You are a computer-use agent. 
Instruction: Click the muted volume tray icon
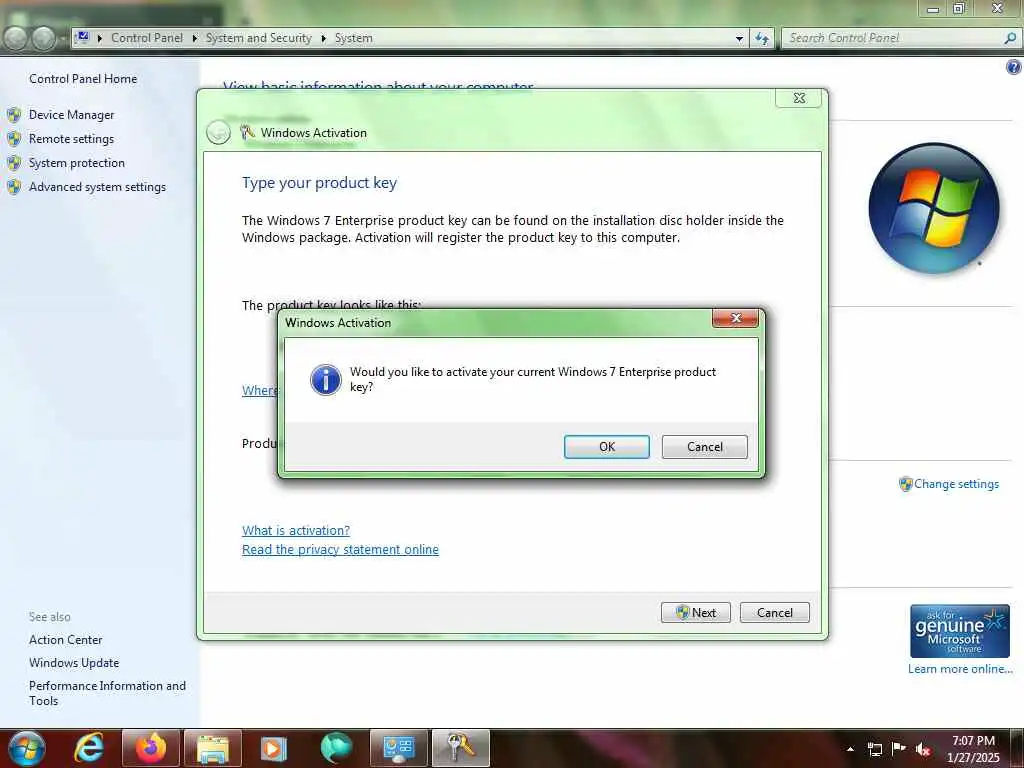click(923, 749)
